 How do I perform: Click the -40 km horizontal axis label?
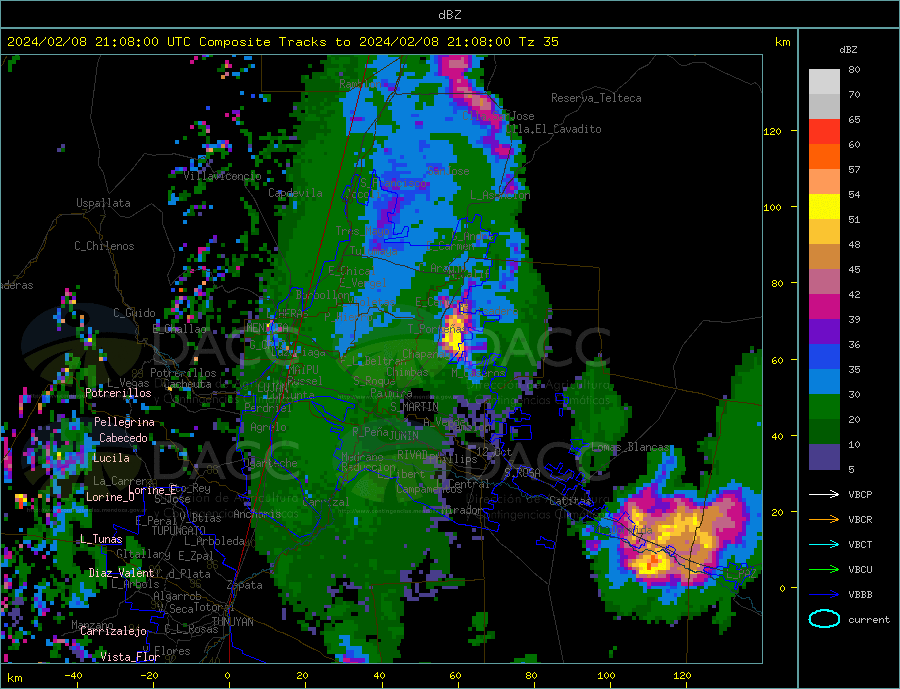click(x=73, y=676)
